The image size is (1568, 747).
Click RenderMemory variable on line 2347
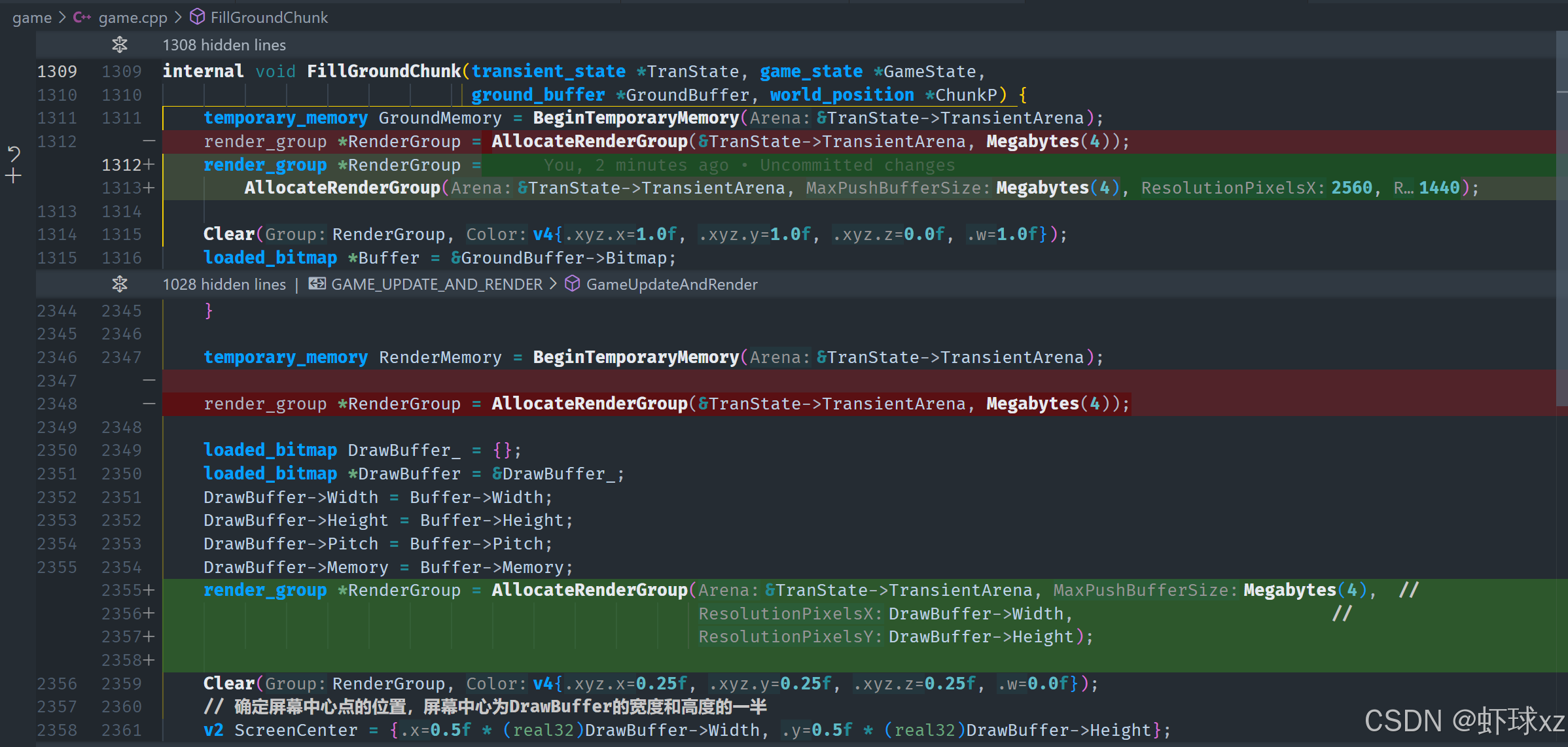click(440, 357)
